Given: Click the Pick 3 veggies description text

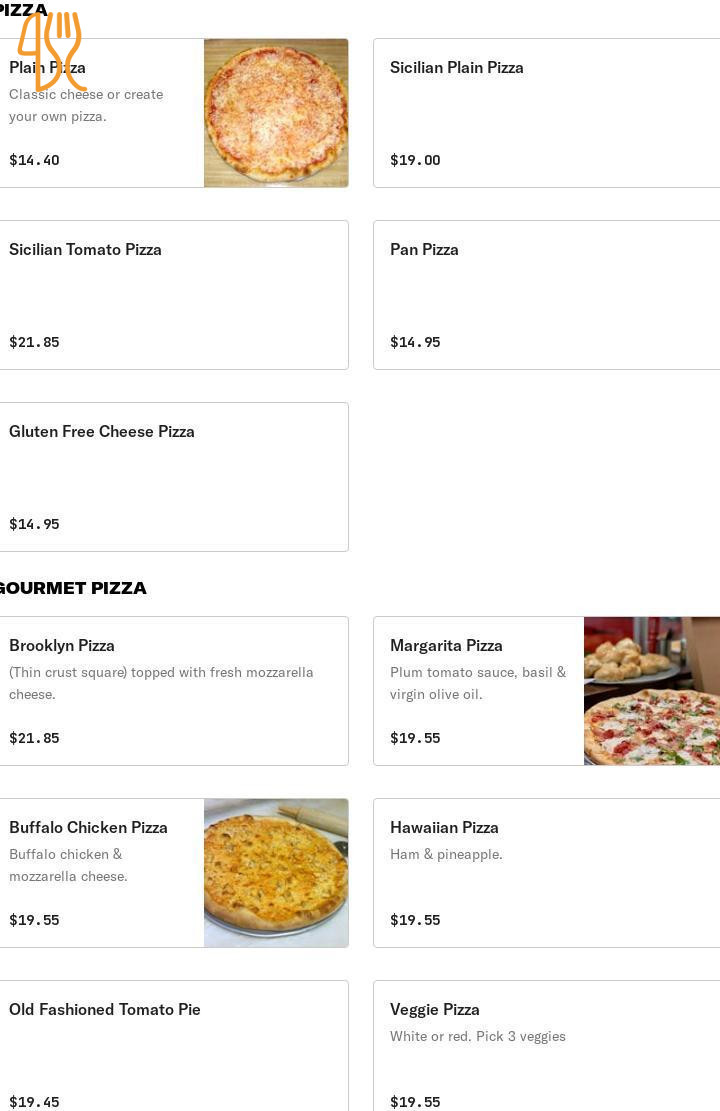Looking at the screenshot, I should pos(478,1036).
